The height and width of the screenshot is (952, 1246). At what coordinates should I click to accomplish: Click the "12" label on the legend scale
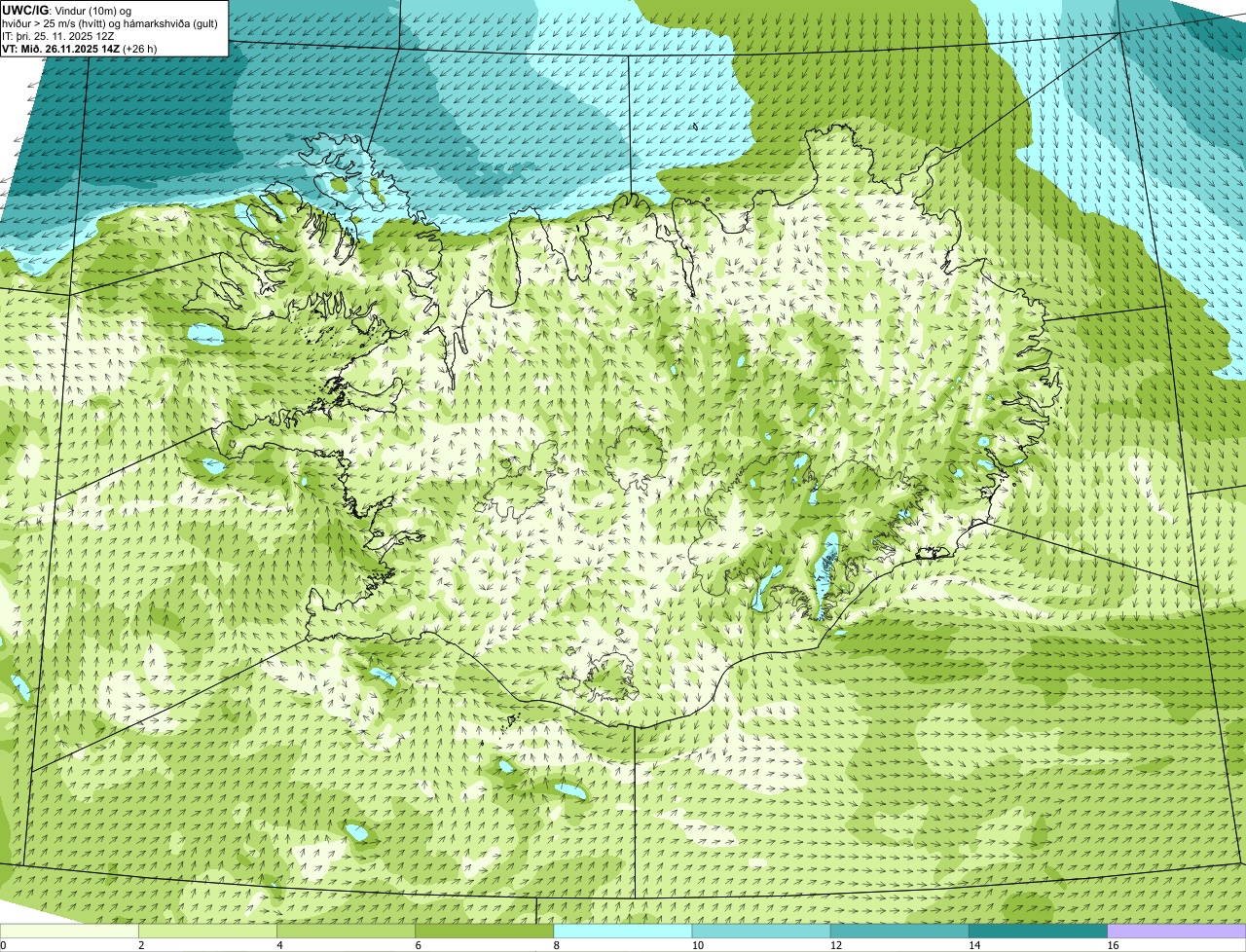(835, 945)
